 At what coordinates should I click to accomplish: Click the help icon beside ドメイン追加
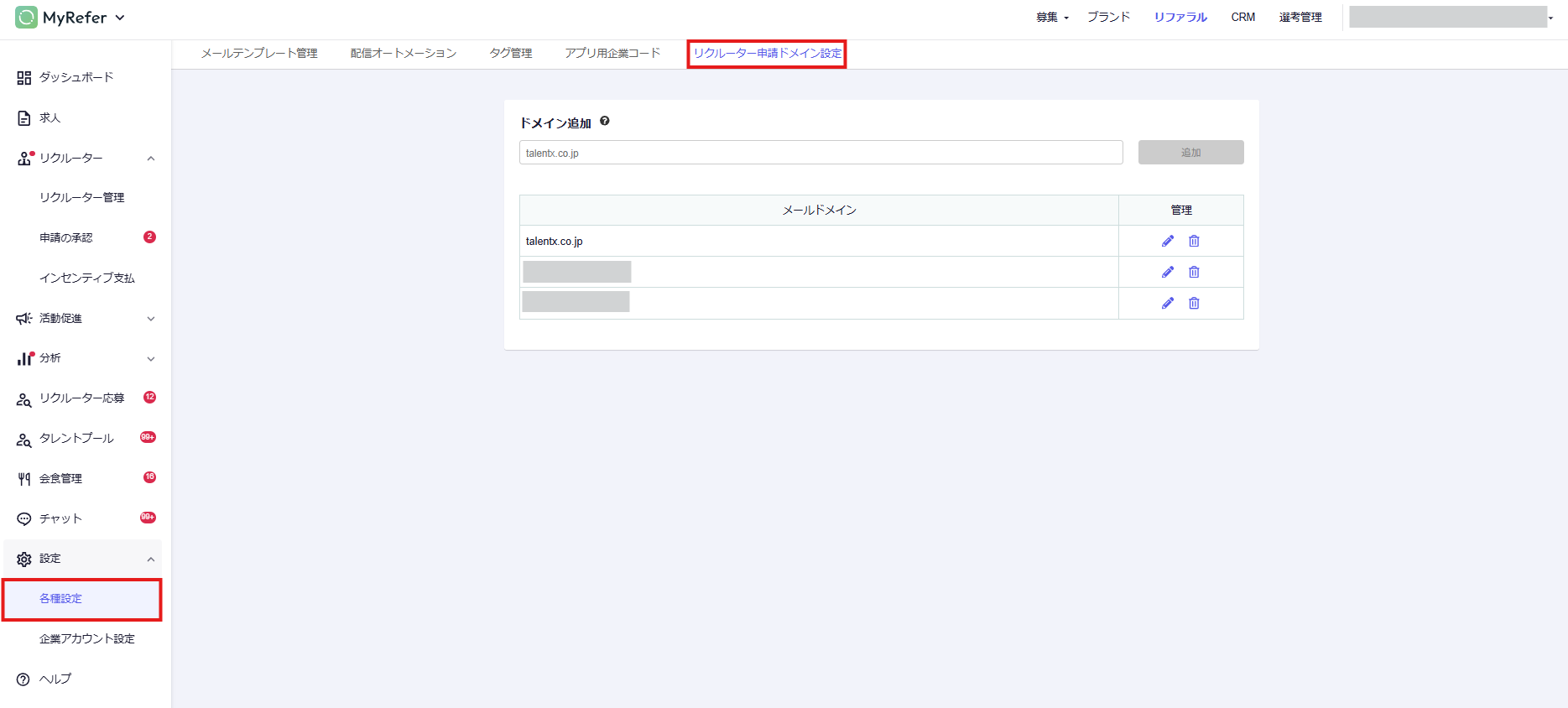604,122
